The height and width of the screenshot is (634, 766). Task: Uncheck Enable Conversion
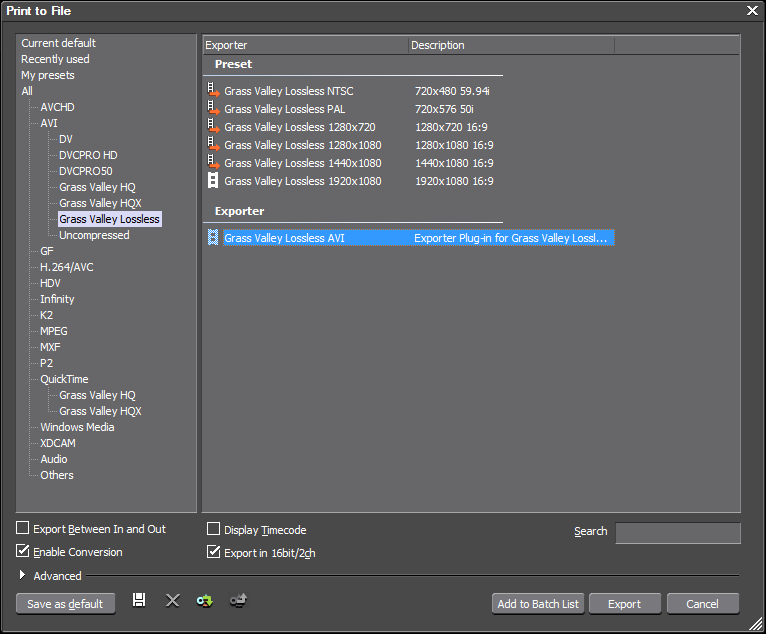click(x=22, y=551)
